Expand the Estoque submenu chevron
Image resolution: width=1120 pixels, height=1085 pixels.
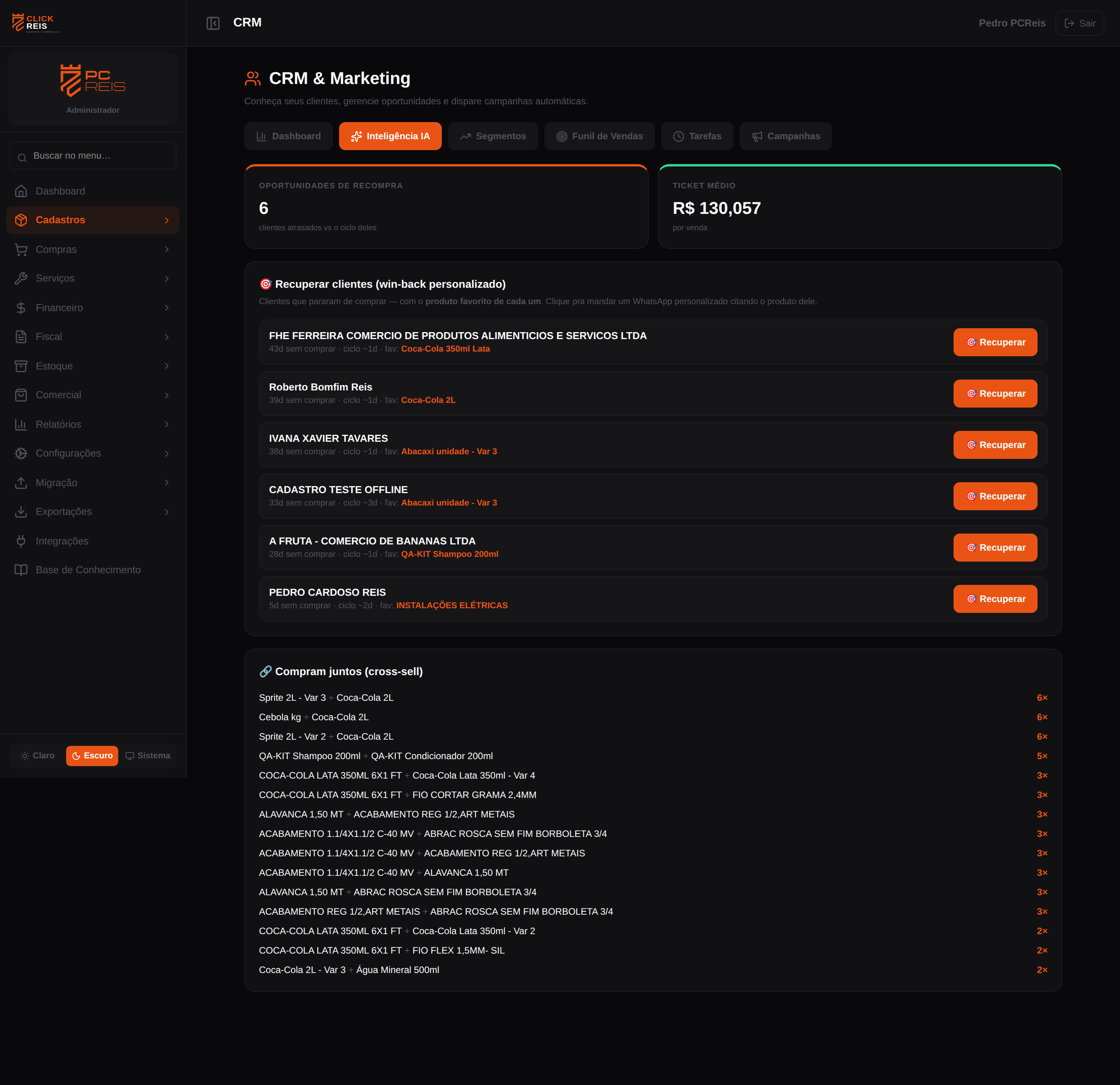pos(167,366)
